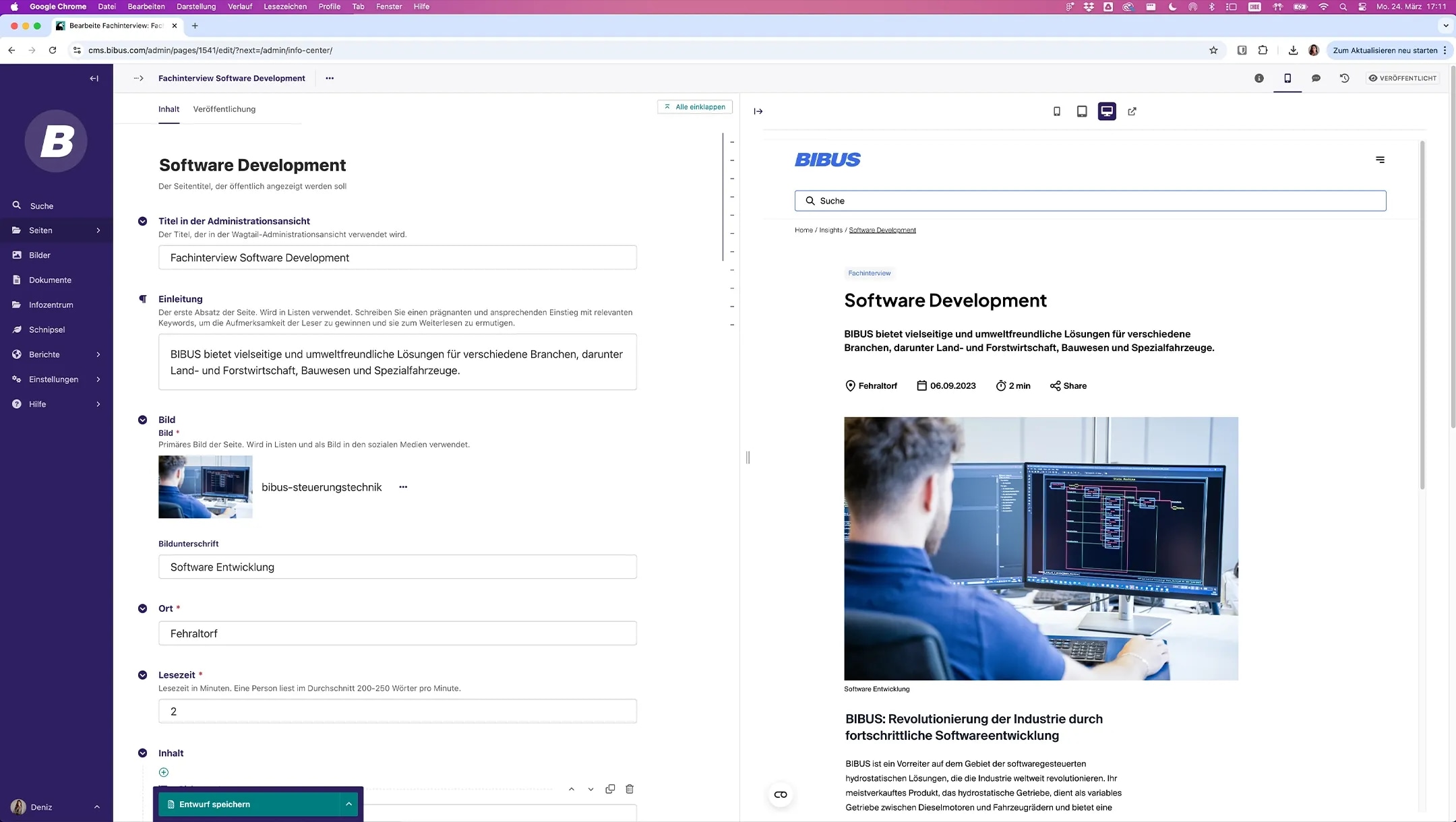
Task: Open the page info status panel icon
Action: pyautogui.click(x=1258, y=78)
